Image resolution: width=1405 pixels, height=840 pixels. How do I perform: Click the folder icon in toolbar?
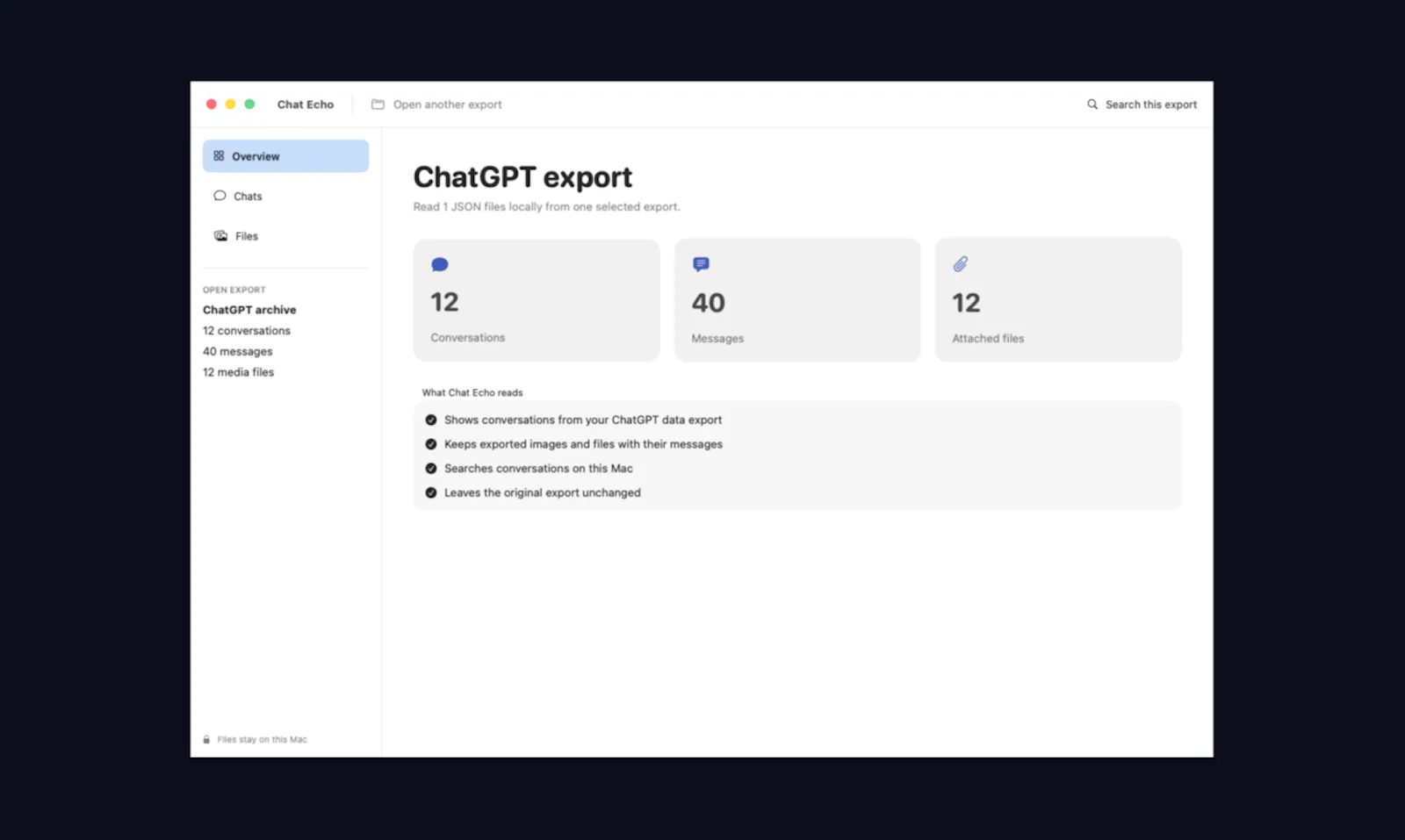point(378,104)
